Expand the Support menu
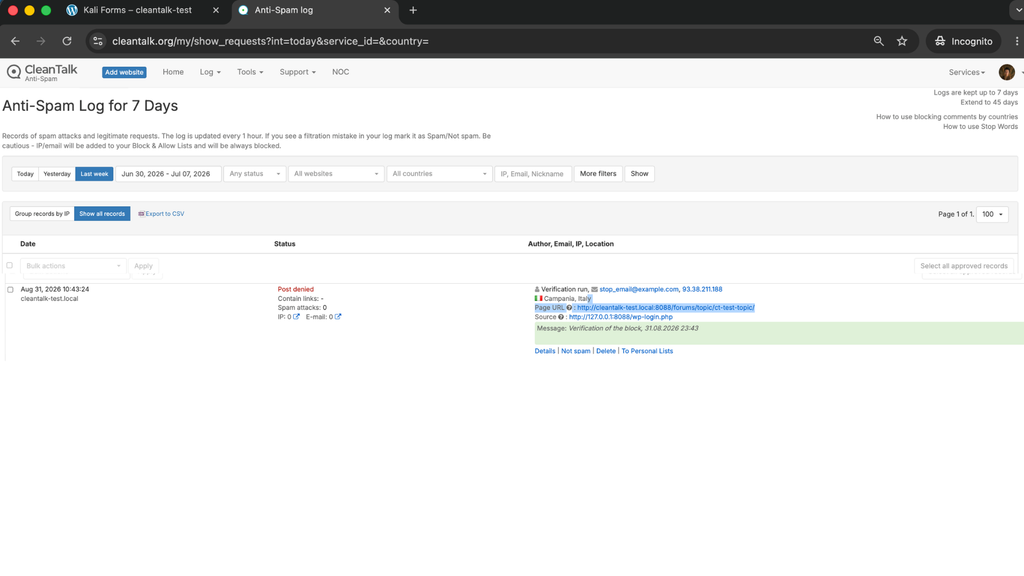 coord(297,72)
